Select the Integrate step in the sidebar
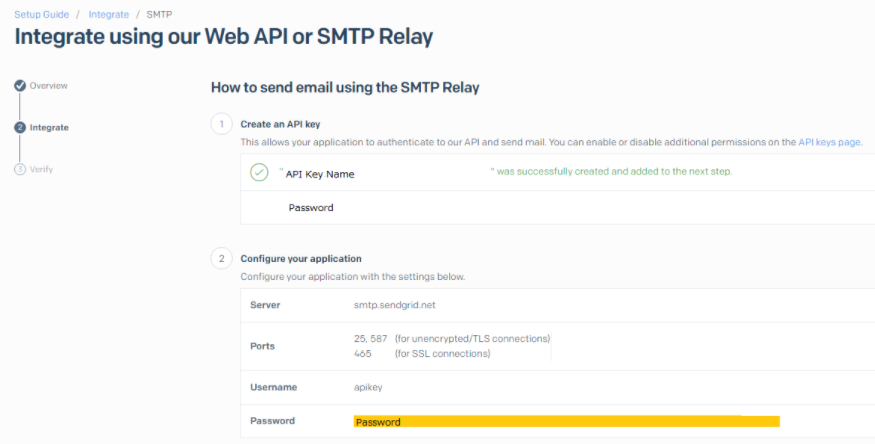The height and width of the screenshot is (444, 875). (49, 128)
